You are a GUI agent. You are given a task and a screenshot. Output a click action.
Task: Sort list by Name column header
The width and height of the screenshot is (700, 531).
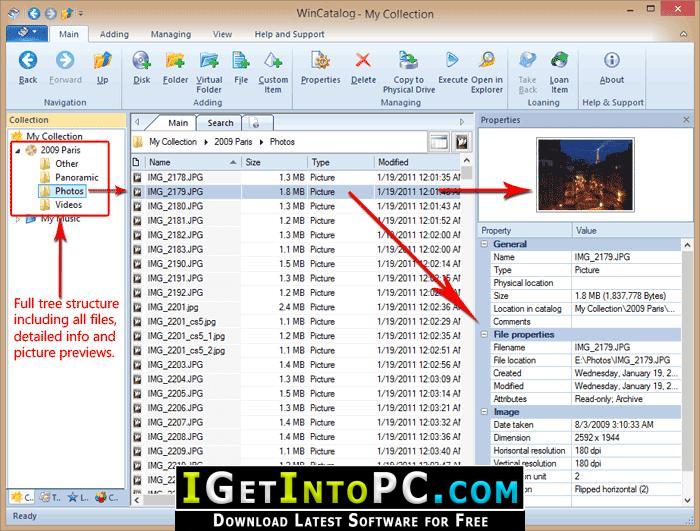[192, 162]
